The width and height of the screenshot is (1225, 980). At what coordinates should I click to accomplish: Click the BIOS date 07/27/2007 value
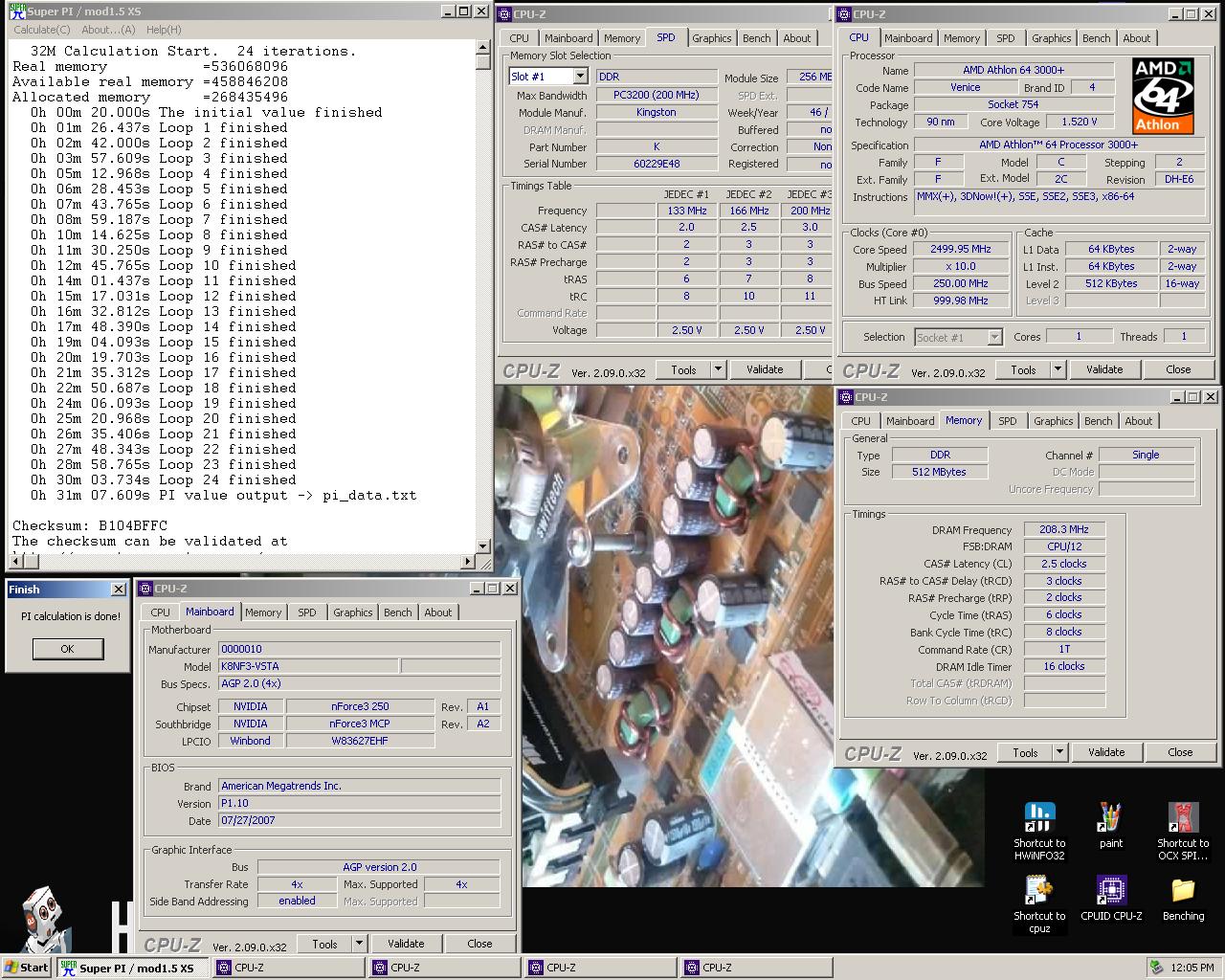coord(359,820)
